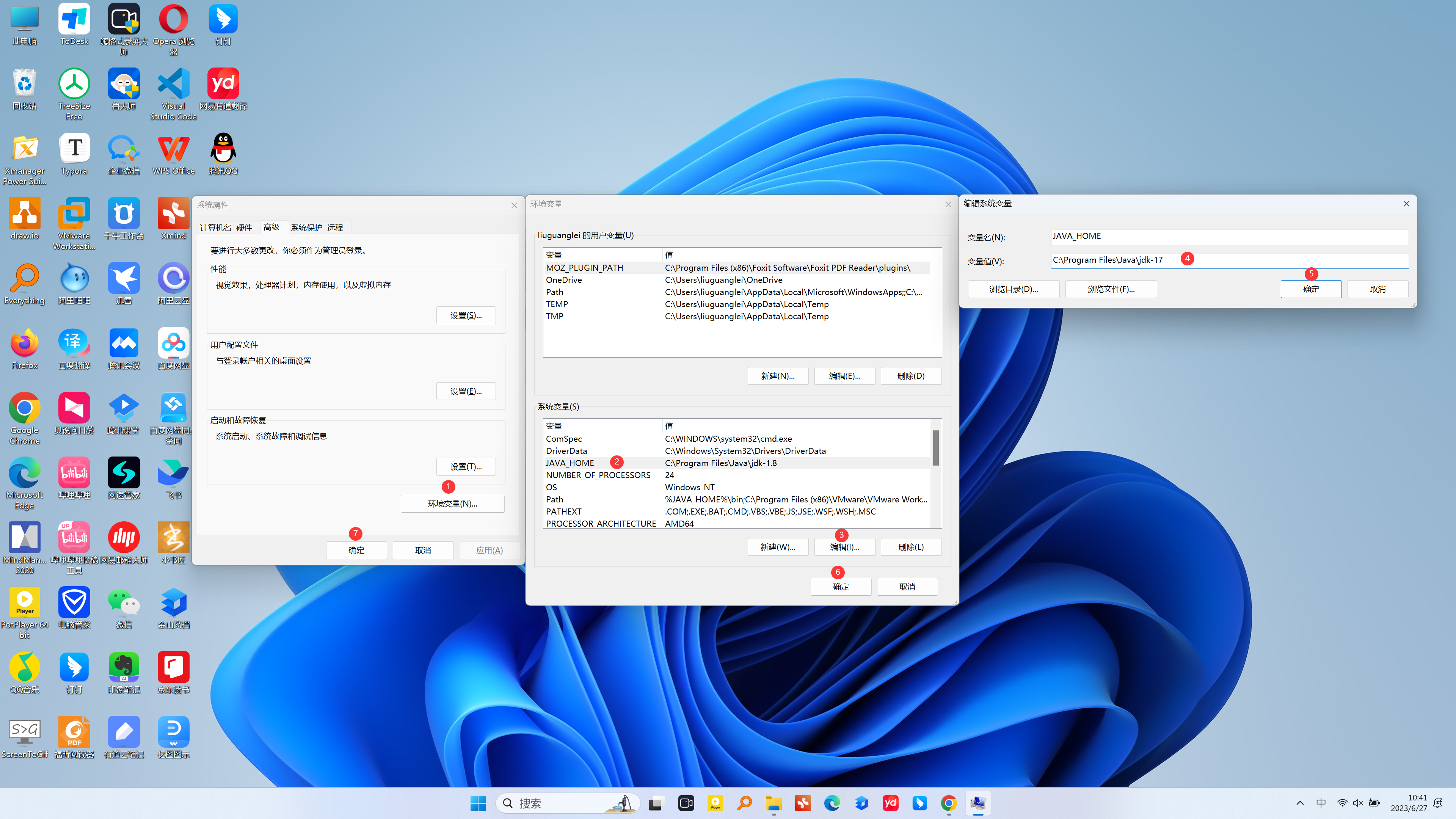Open draw.io desktop icon

[x=25, y=219]
